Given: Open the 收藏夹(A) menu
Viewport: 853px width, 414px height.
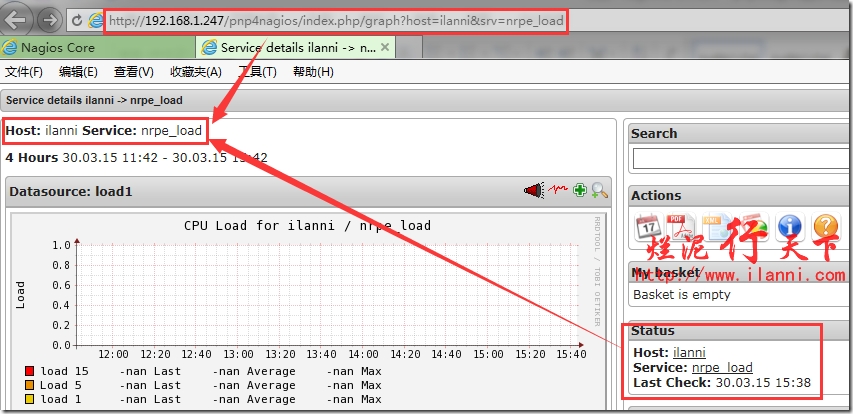Looking at the screenshot, I should click(x=196, y=72).
